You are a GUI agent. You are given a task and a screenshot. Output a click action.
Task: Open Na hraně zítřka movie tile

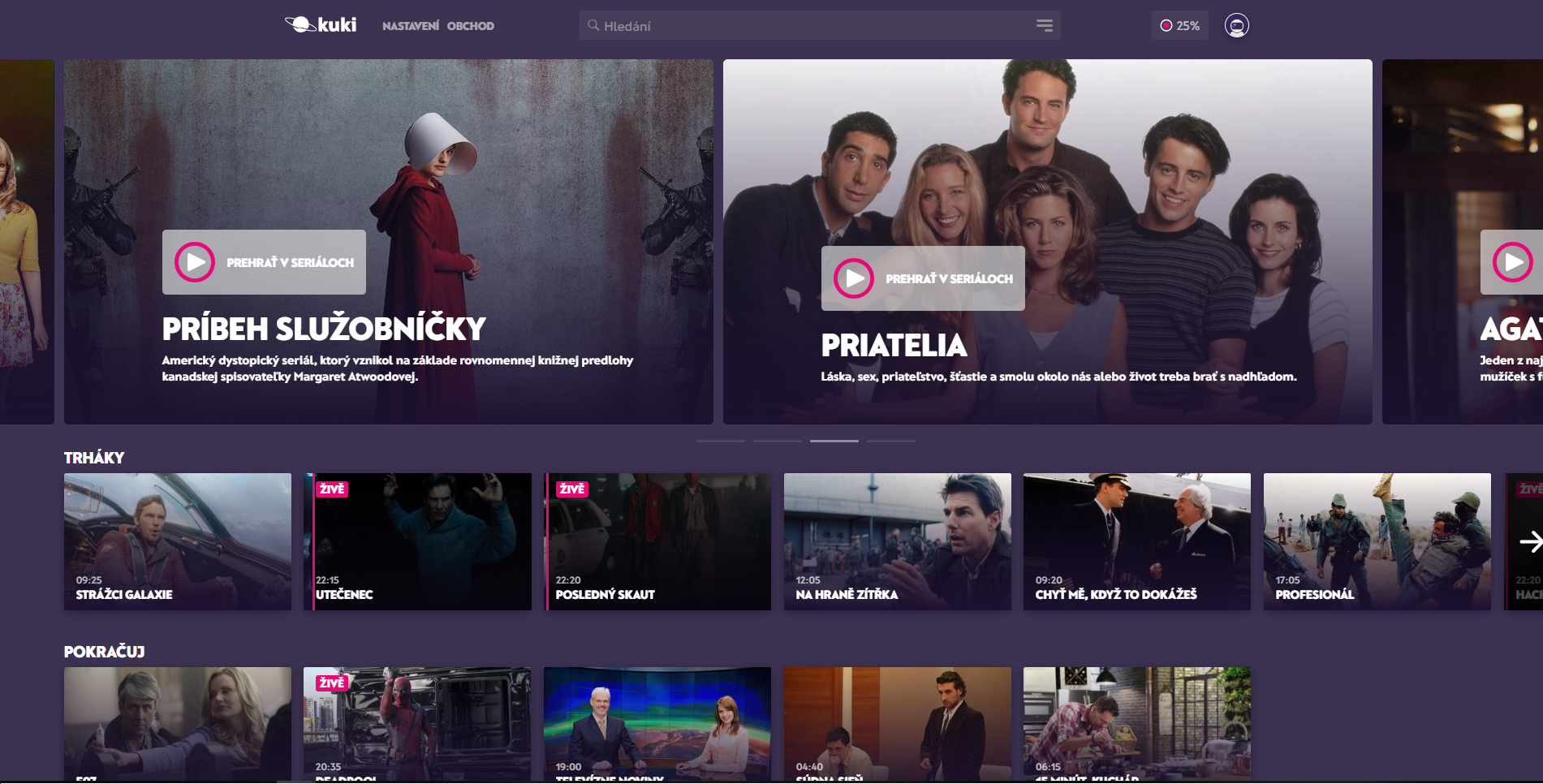898,541
